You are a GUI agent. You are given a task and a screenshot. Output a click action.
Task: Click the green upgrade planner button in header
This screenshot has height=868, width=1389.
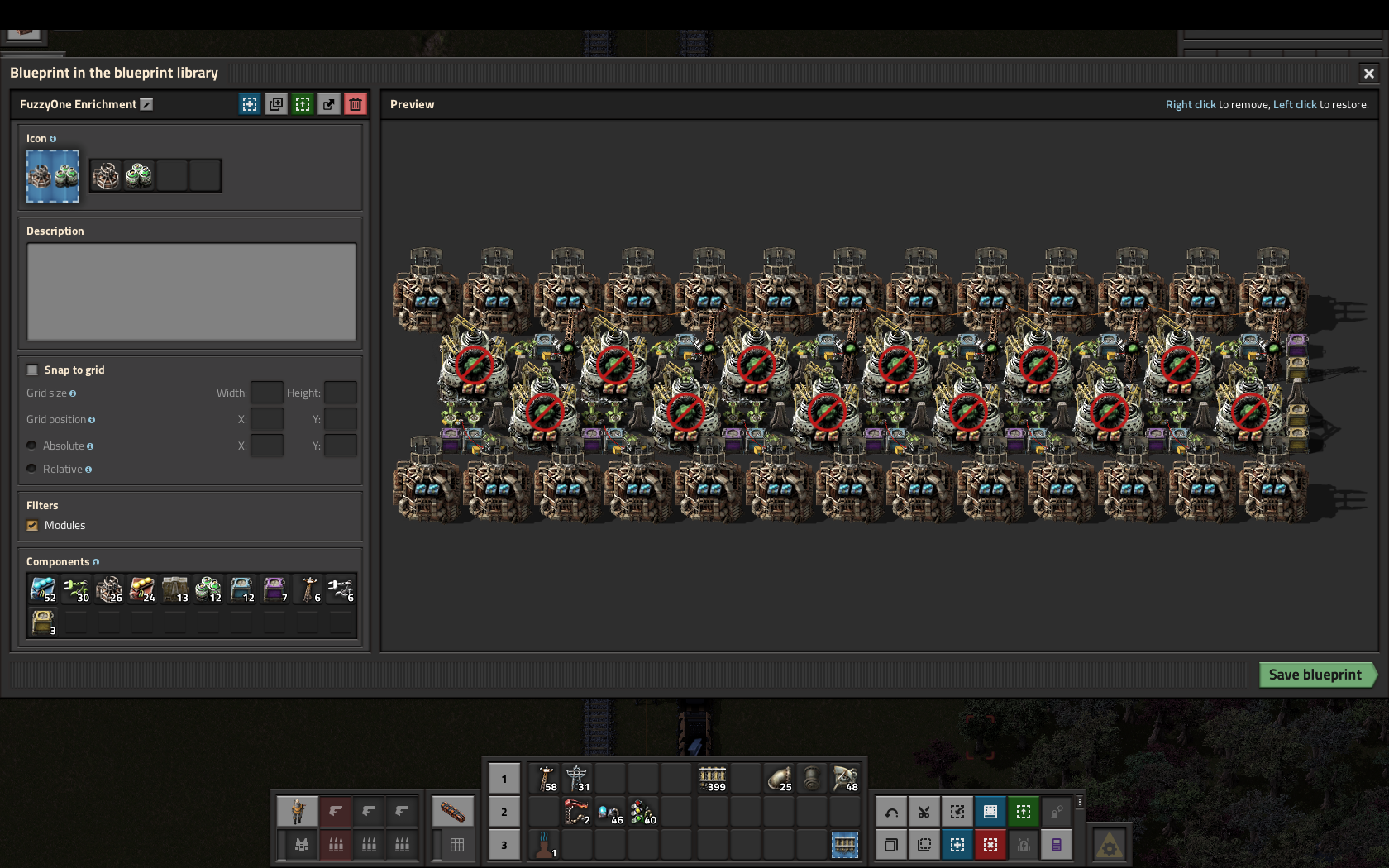(303, 104)
